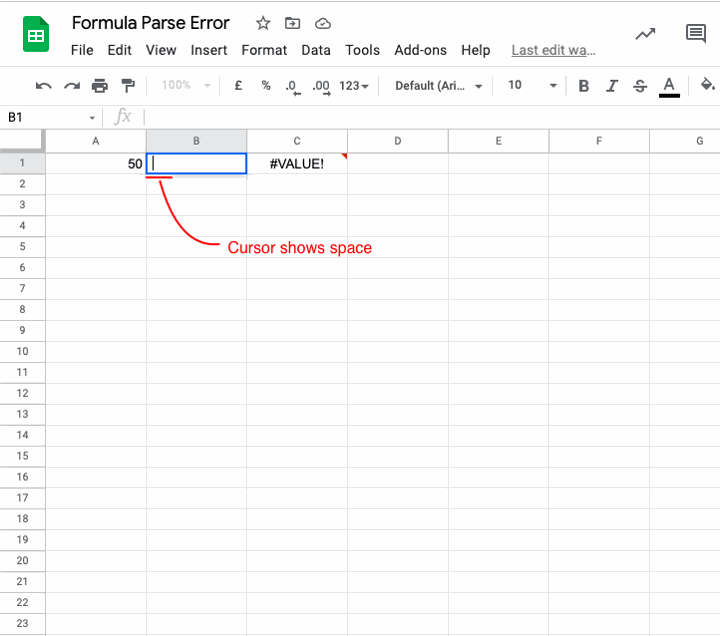720x636 pixels.
Task: Open the Data menu
Action: [x=316, y=50]
